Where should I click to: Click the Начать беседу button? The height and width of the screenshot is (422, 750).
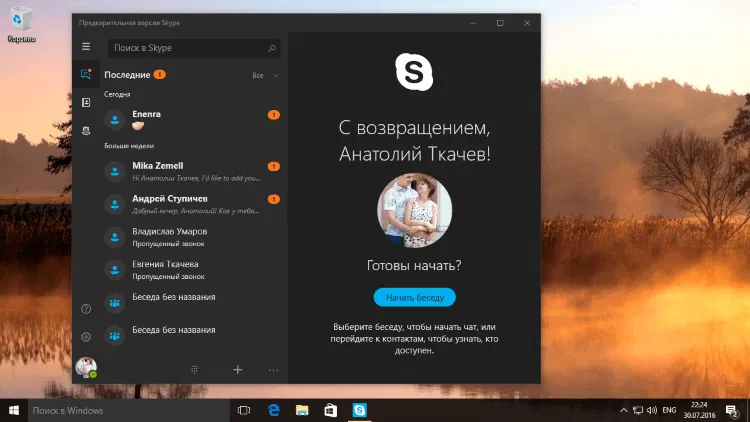[x=414, y=297]
